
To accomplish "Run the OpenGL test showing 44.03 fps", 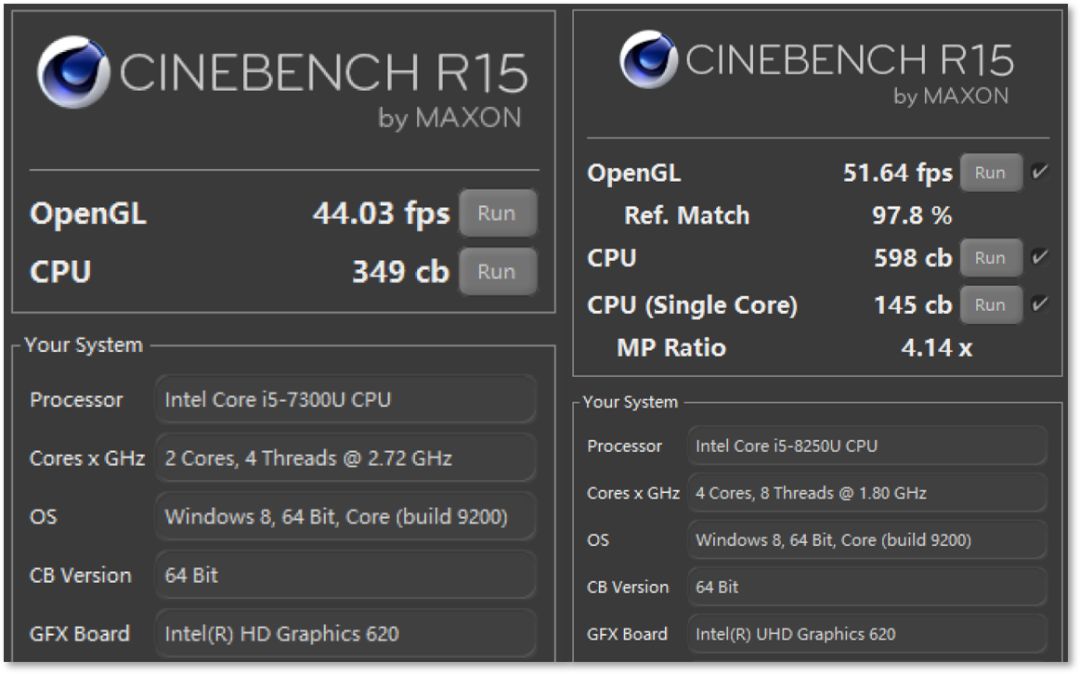I will (497, 213).
